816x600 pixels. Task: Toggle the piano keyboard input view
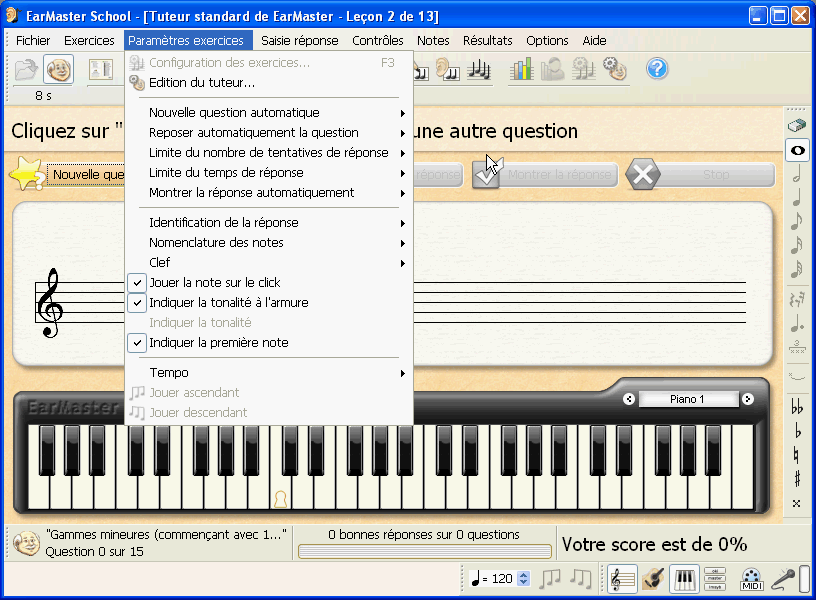coord(684,579)
